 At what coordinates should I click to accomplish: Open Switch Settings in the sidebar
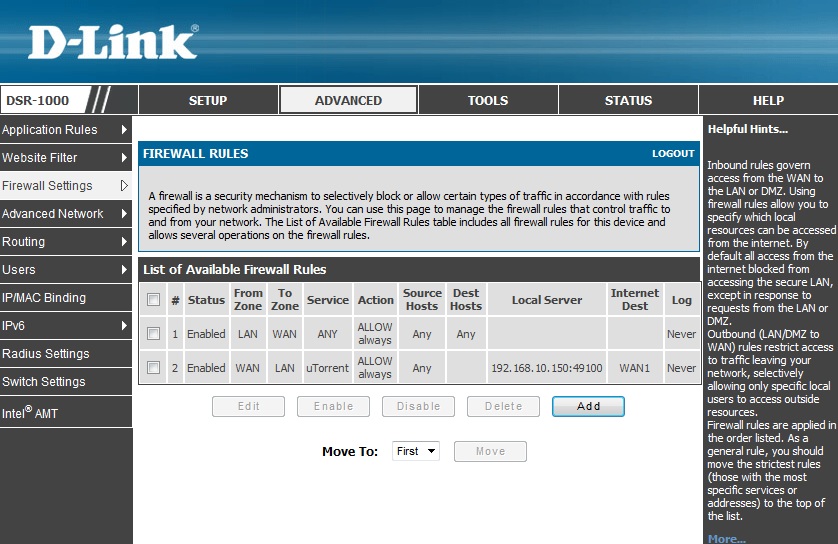pos(66,382)
